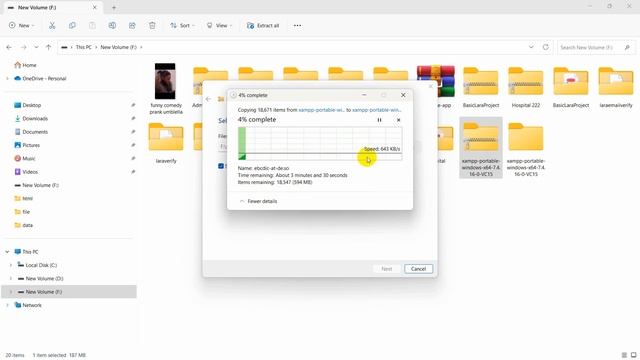This screenshot has width=640, height=360.
Task: Go back using the navigation arrow
Action: [x=9, y=47]
